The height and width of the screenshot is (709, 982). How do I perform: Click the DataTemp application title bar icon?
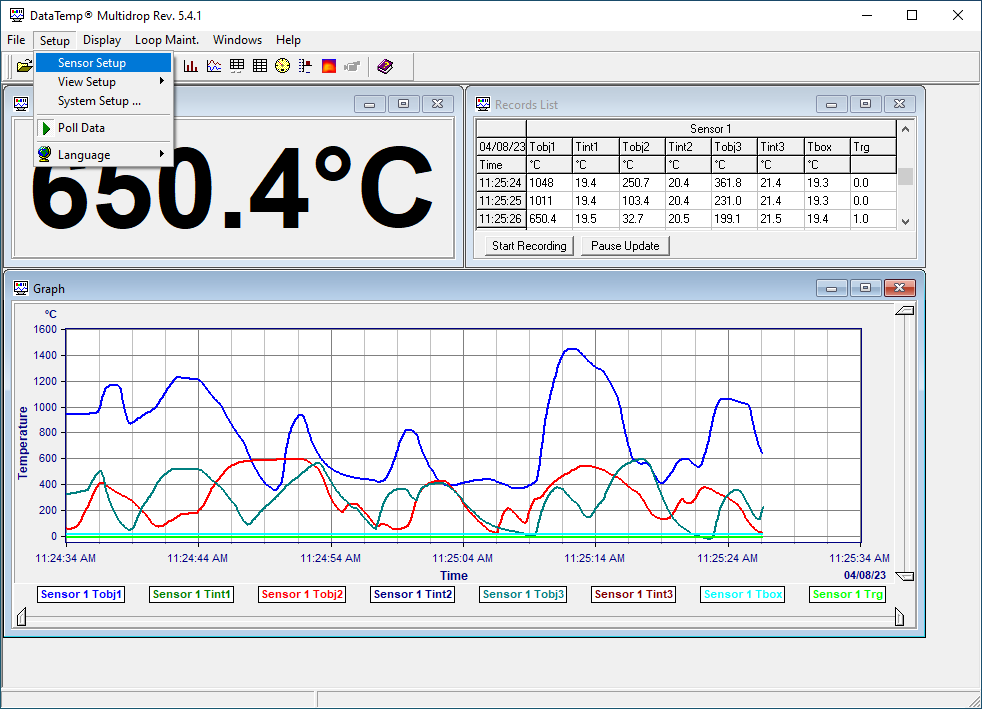click(x=17, y=15)
